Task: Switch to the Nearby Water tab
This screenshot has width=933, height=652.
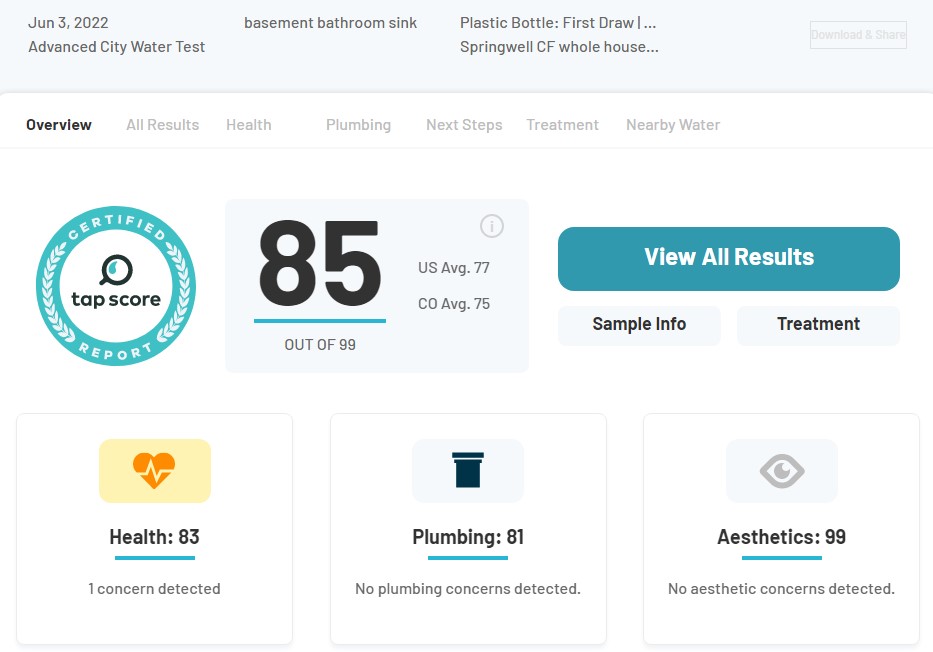Action: [673, 125]
